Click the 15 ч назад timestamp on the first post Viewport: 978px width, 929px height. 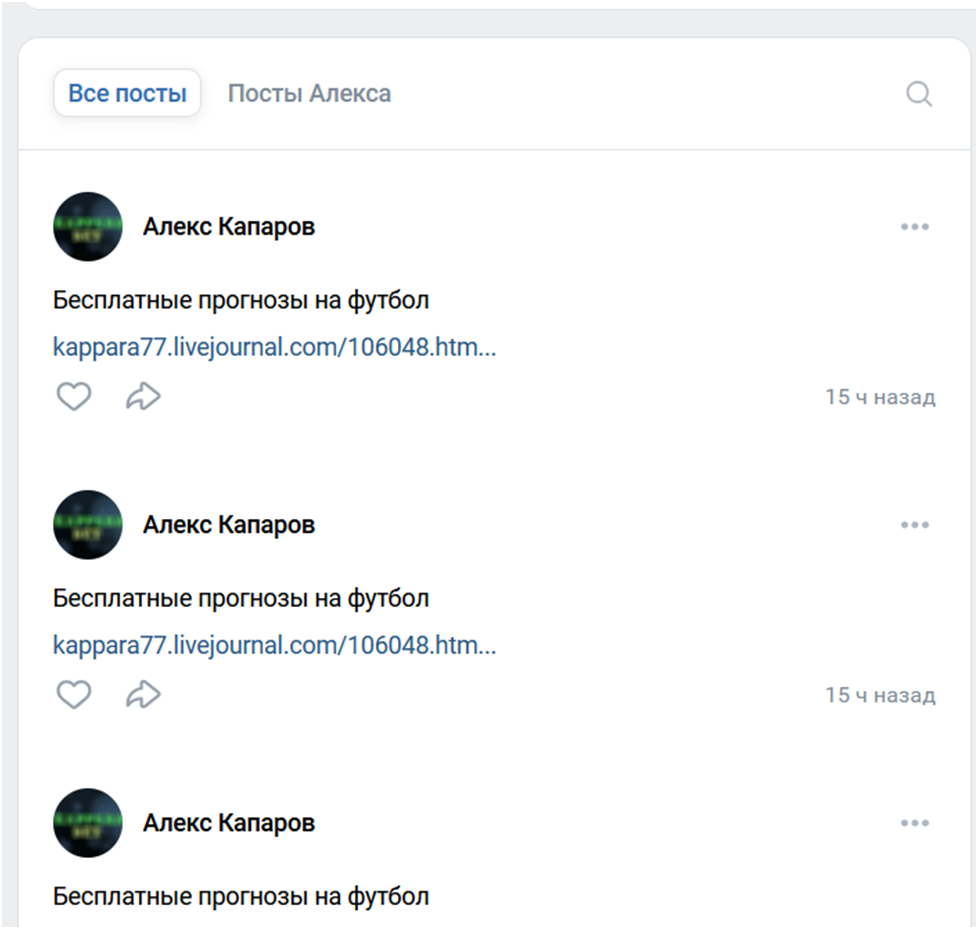pos(881,396)
